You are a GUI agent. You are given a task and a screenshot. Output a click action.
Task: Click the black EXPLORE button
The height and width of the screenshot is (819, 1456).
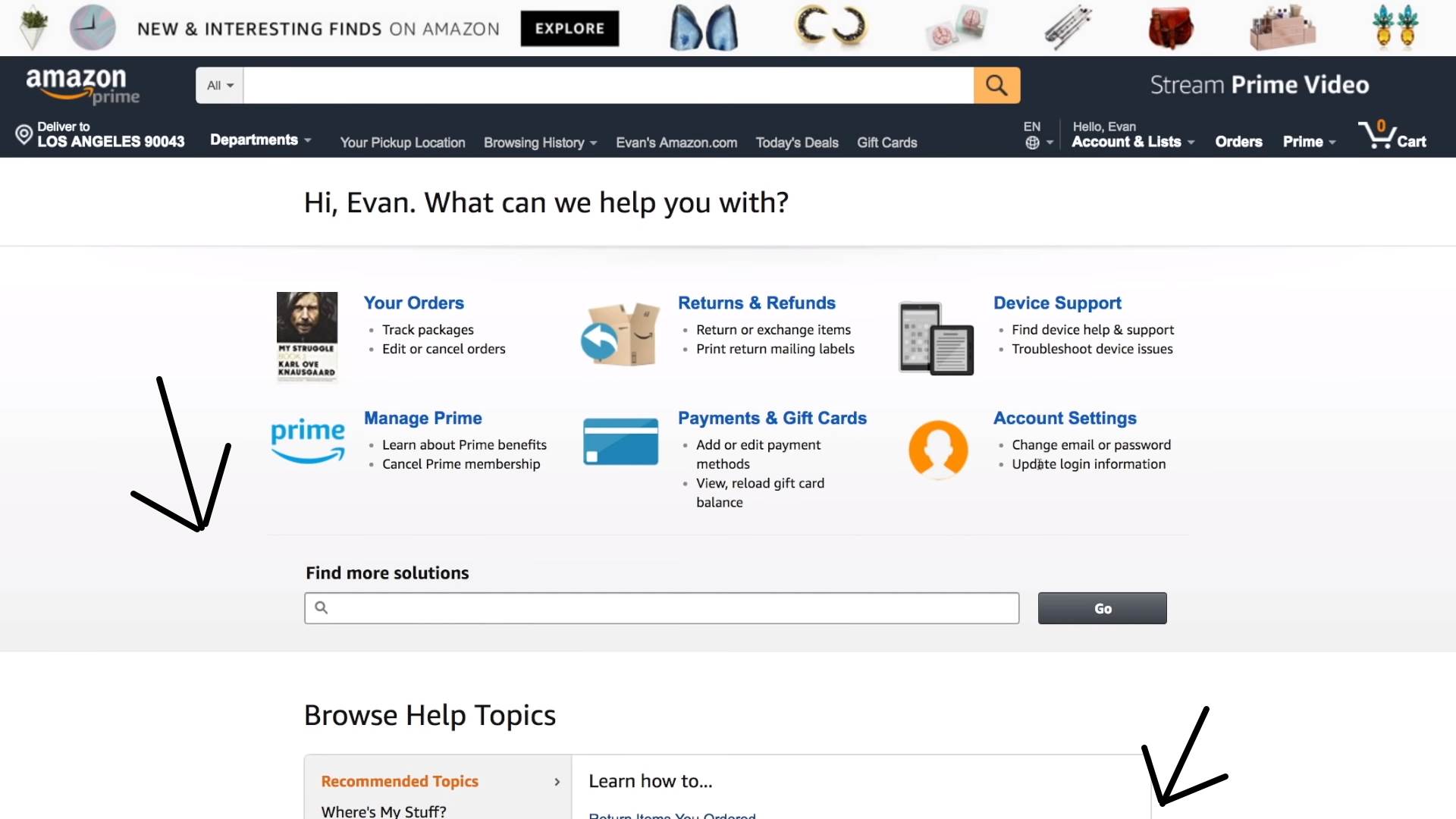(x=570, y=29)
